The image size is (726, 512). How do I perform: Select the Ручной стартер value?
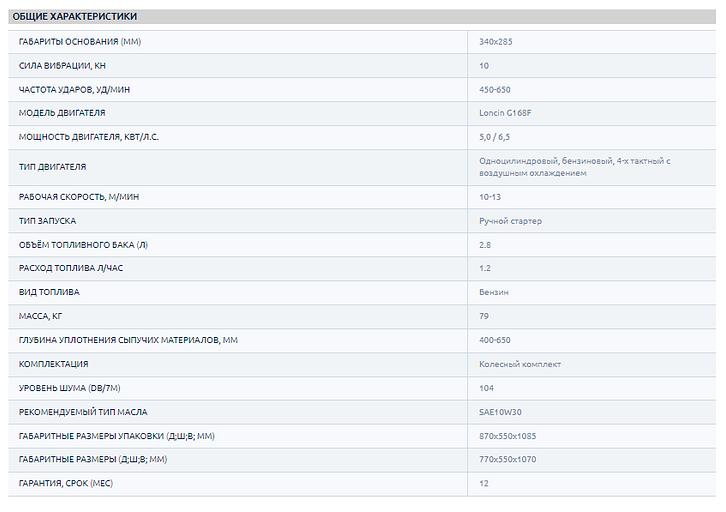(510, 221)
